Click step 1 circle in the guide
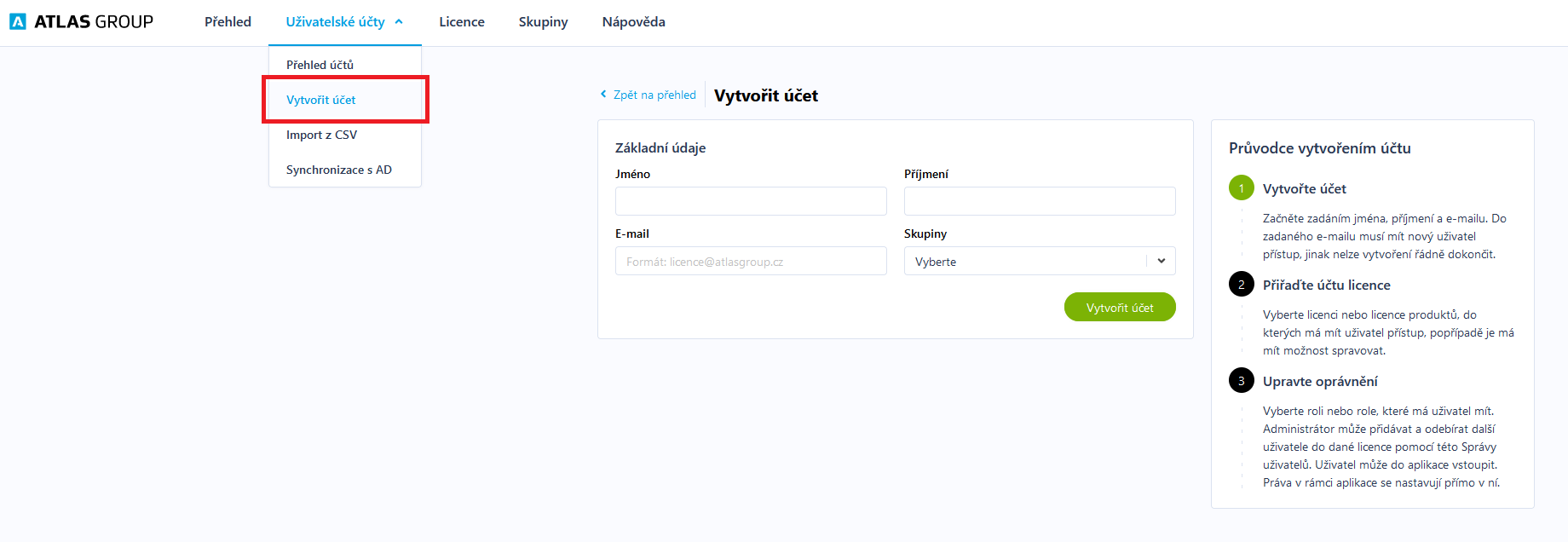The width and height of the screenshot is (1568, 542). pos(1241,188)
